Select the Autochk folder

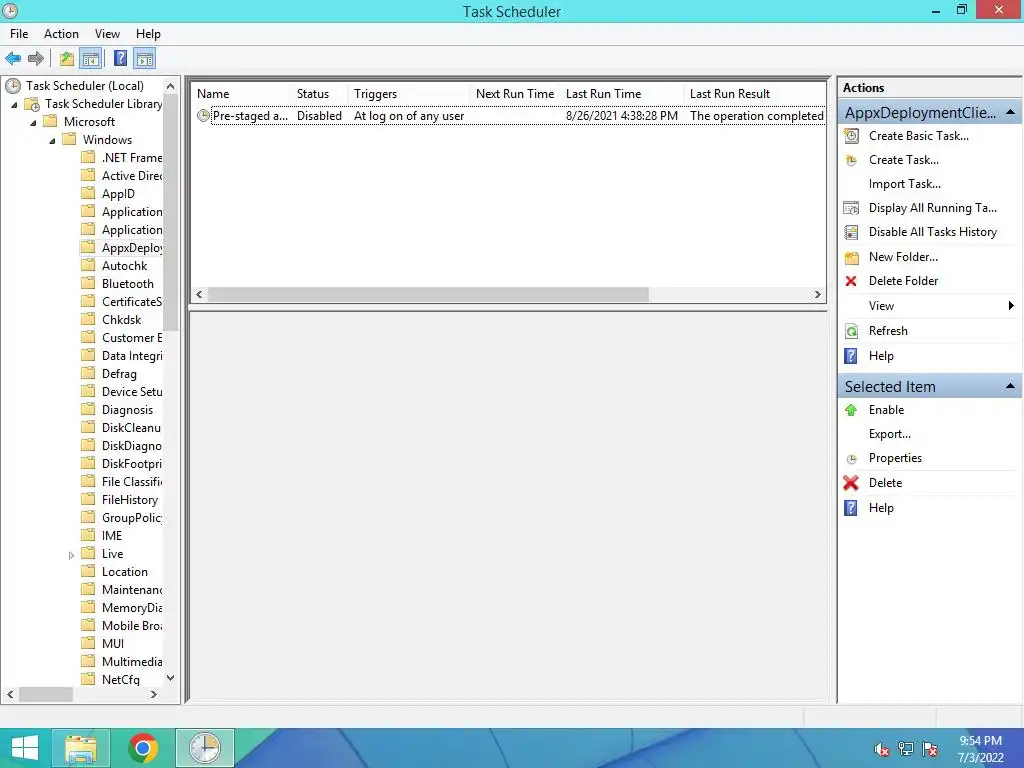[x=124, y=266]
